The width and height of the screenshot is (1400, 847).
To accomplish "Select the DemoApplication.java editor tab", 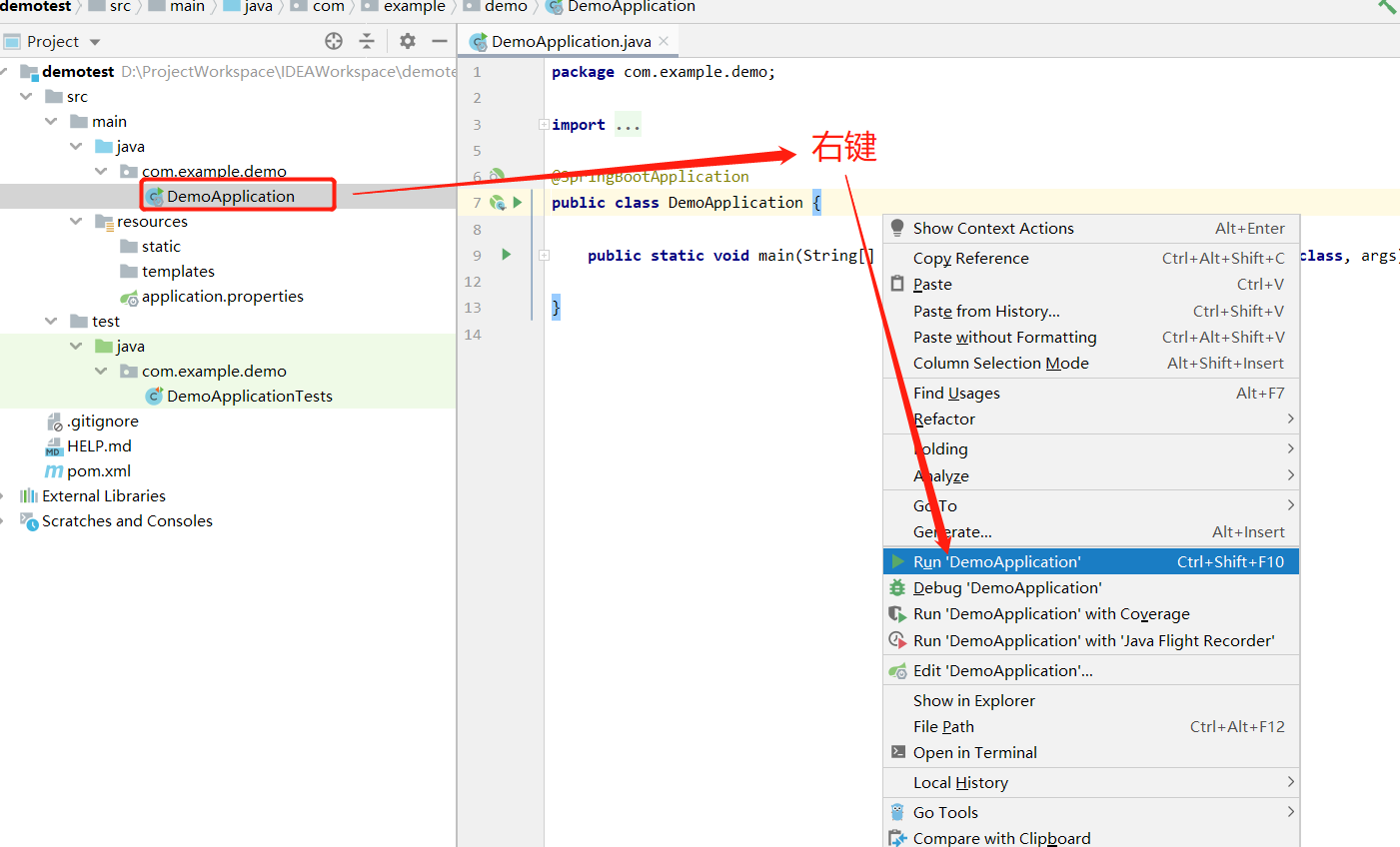I will tap(570, 41).
